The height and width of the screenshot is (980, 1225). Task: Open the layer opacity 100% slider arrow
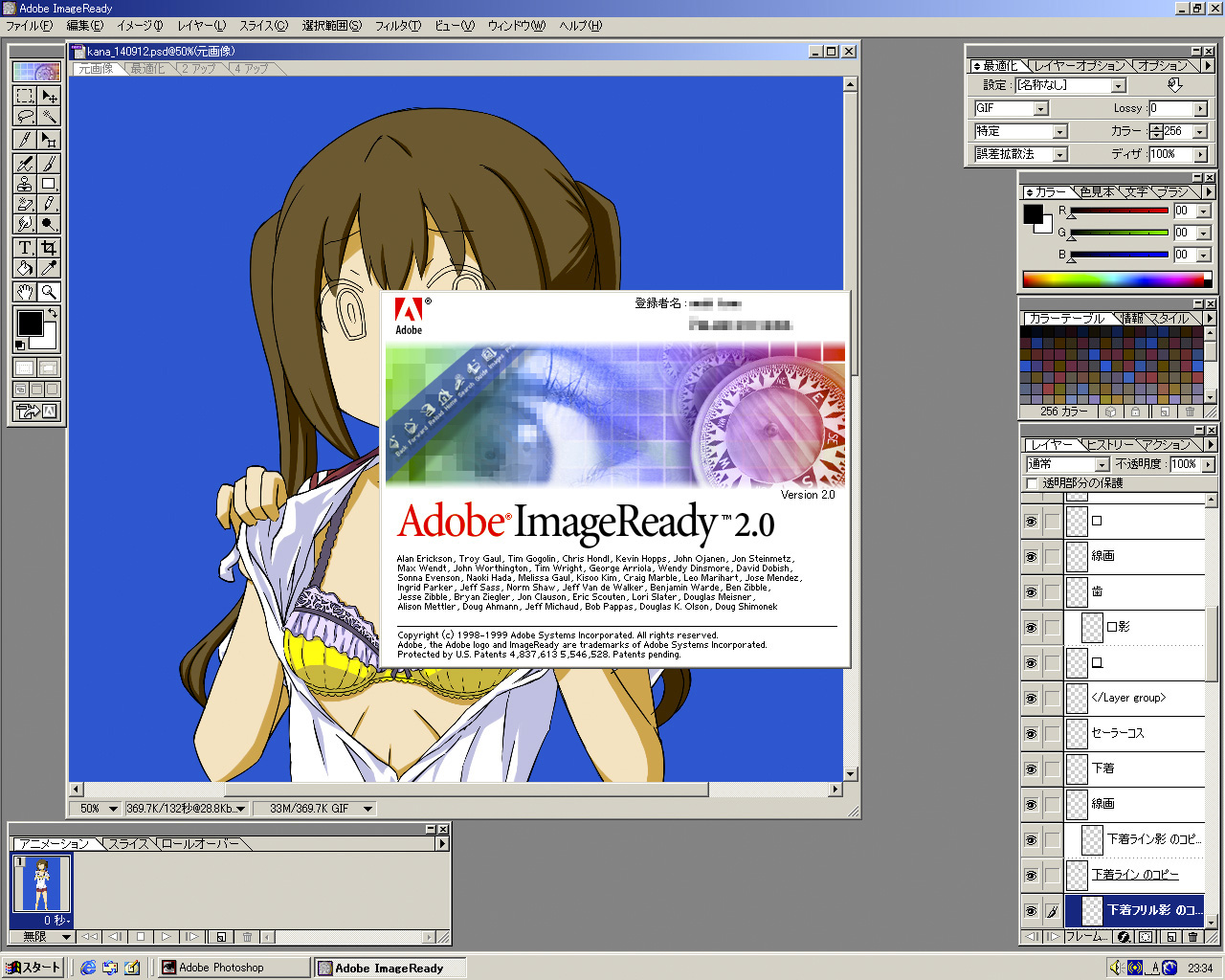1208,465
